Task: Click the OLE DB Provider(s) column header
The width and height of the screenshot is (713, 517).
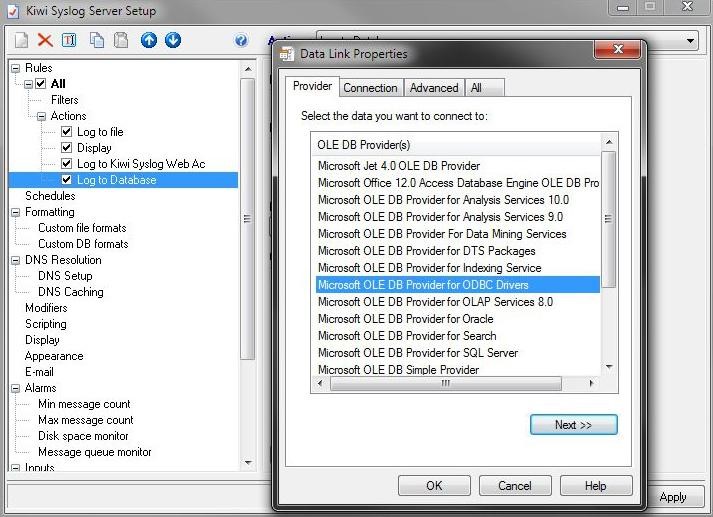Action: (457, 145)
